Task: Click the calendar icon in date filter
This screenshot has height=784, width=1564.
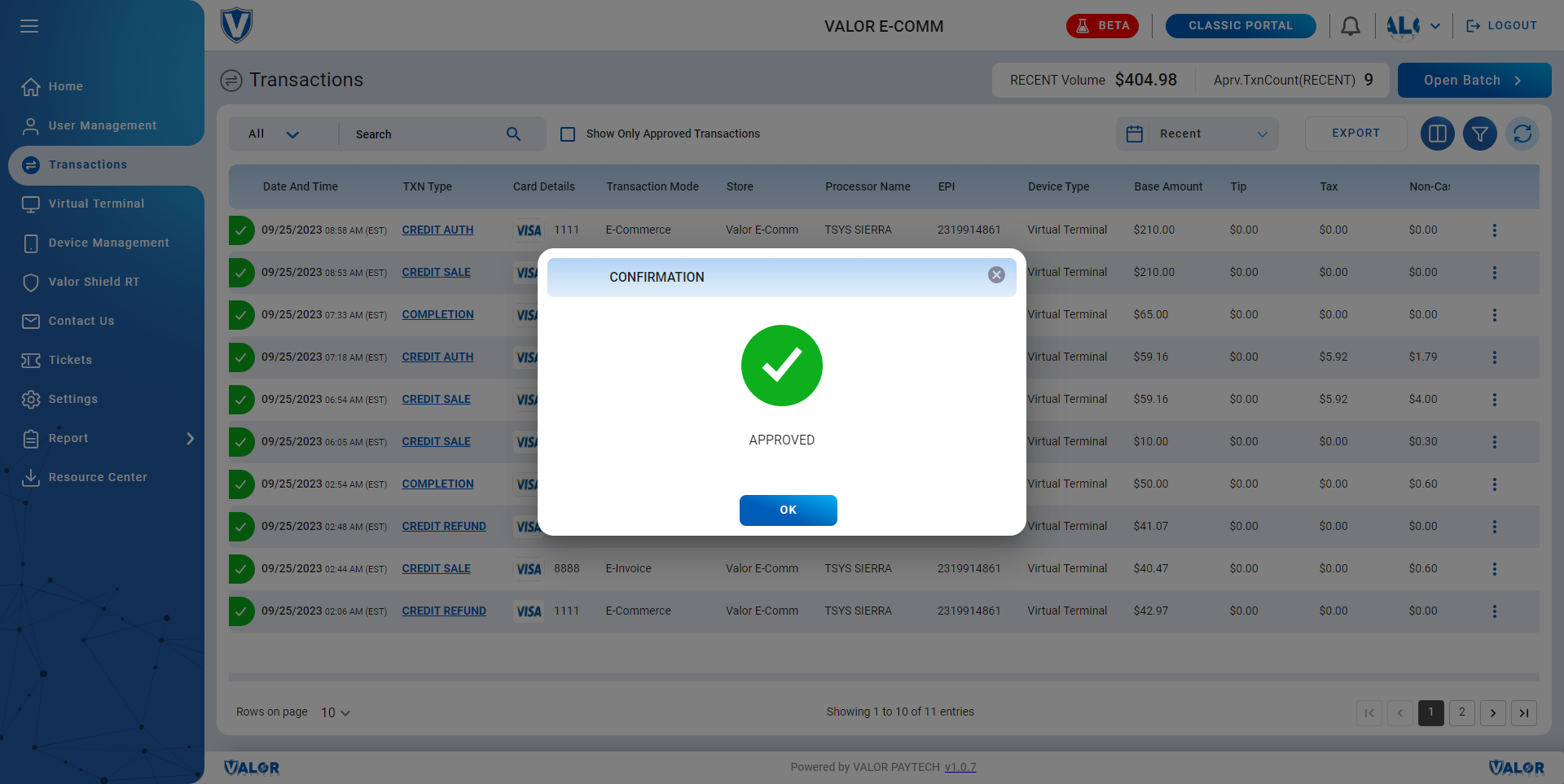Action: click(1135, 134)
